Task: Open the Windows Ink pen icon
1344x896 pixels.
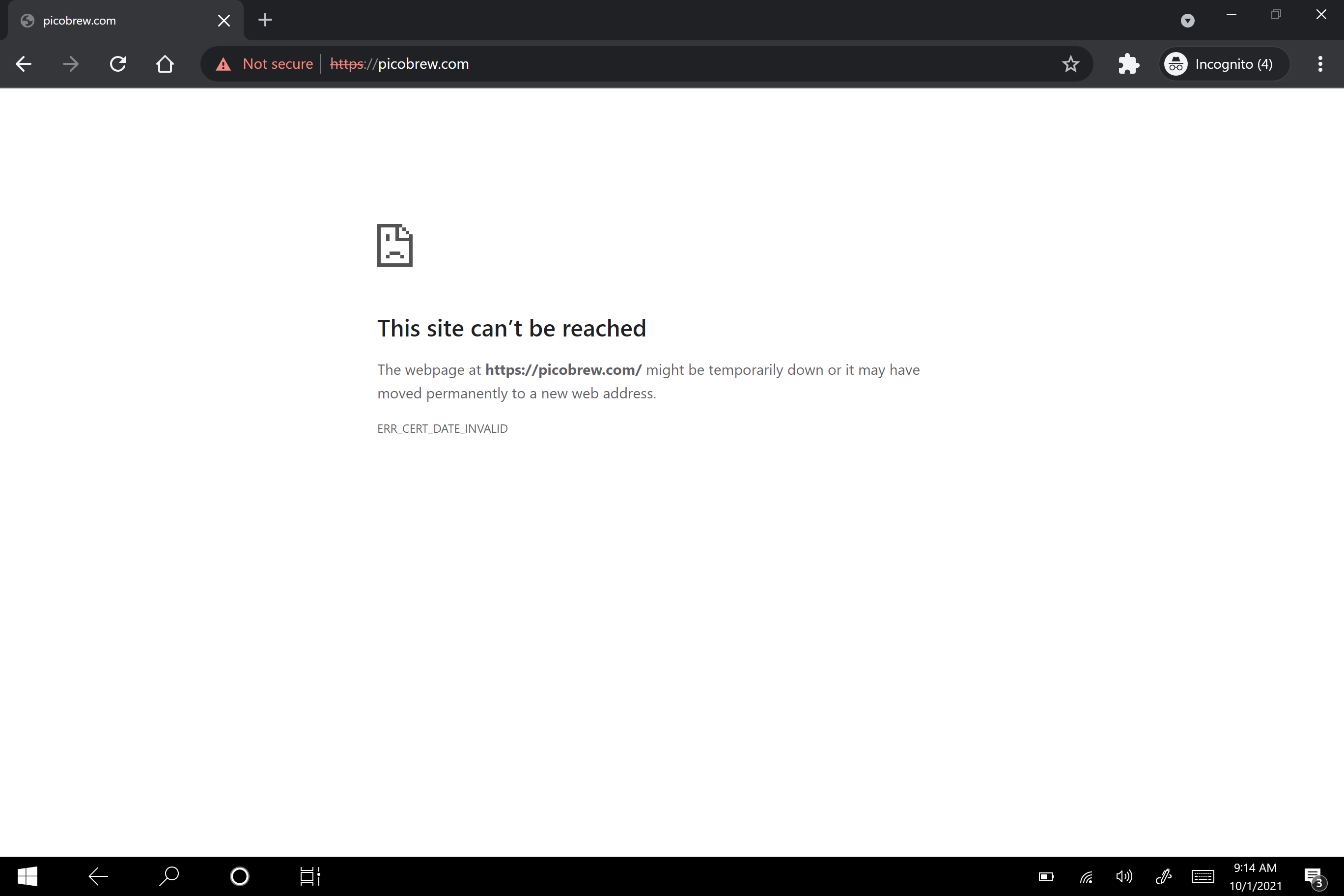Action: (x=1163, y=876)
